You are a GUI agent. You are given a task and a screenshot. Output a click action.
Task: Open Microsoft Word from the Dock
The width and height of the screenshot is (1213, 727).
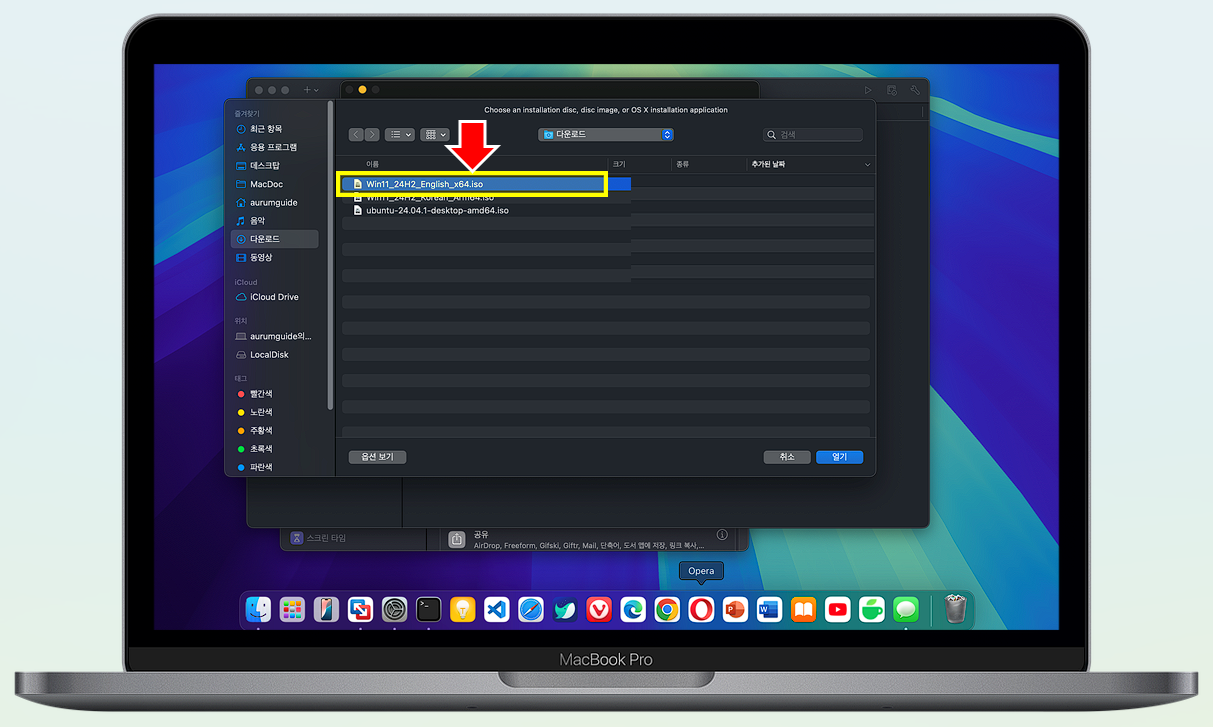point(769,609)
